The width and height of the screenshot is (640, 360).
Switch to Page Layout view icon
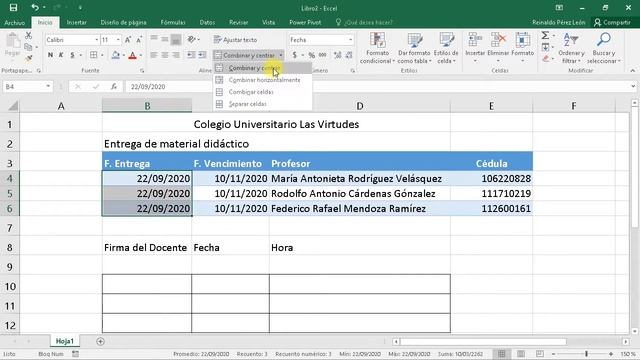(521, 353)
